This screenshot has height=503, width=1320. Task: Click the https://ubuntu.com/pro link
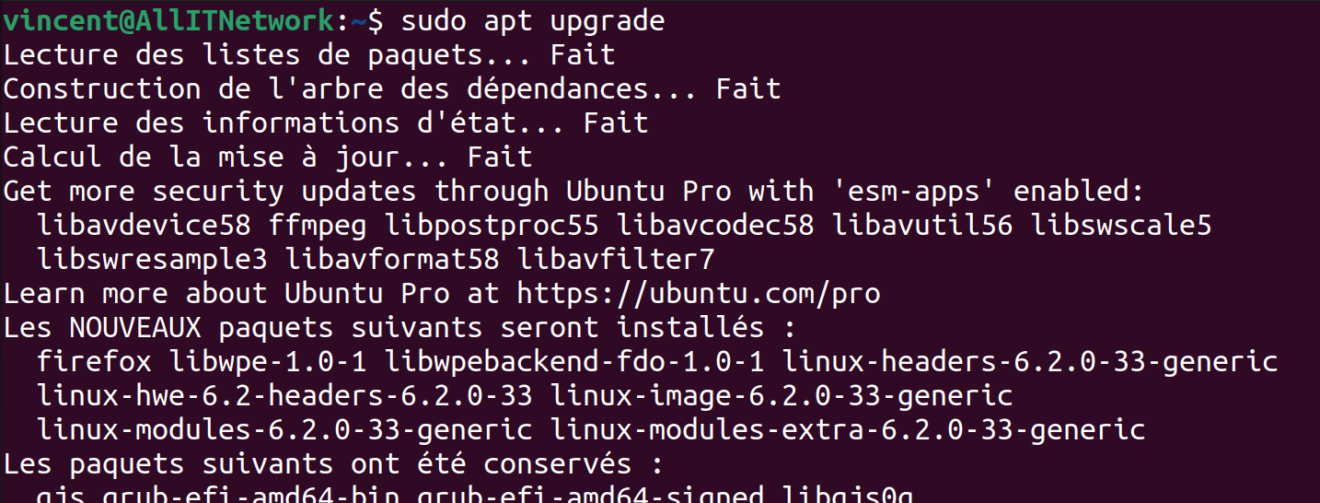click(699, 294)
